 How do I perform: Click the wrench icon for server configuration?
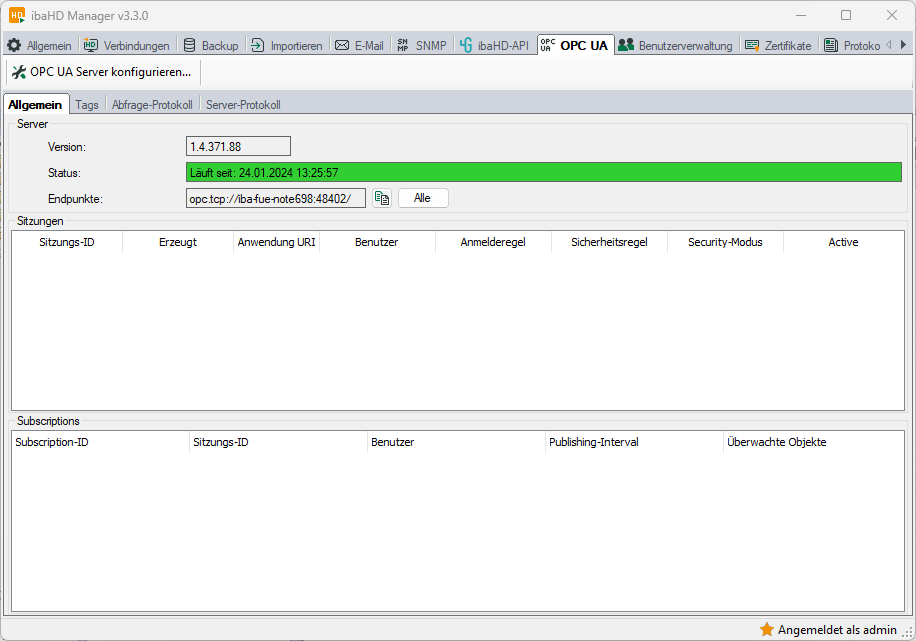click(19, 72)
